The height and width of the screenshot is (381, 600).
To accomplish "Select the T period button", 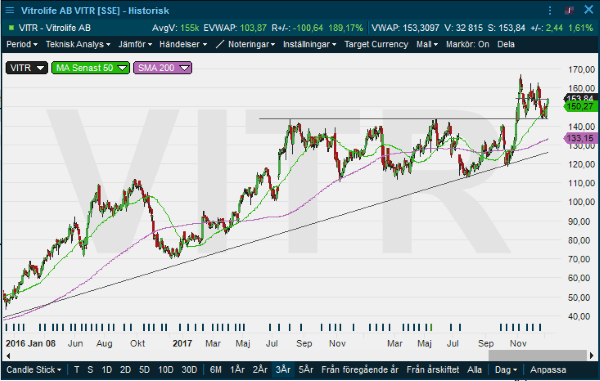I will tap(77, 370).
